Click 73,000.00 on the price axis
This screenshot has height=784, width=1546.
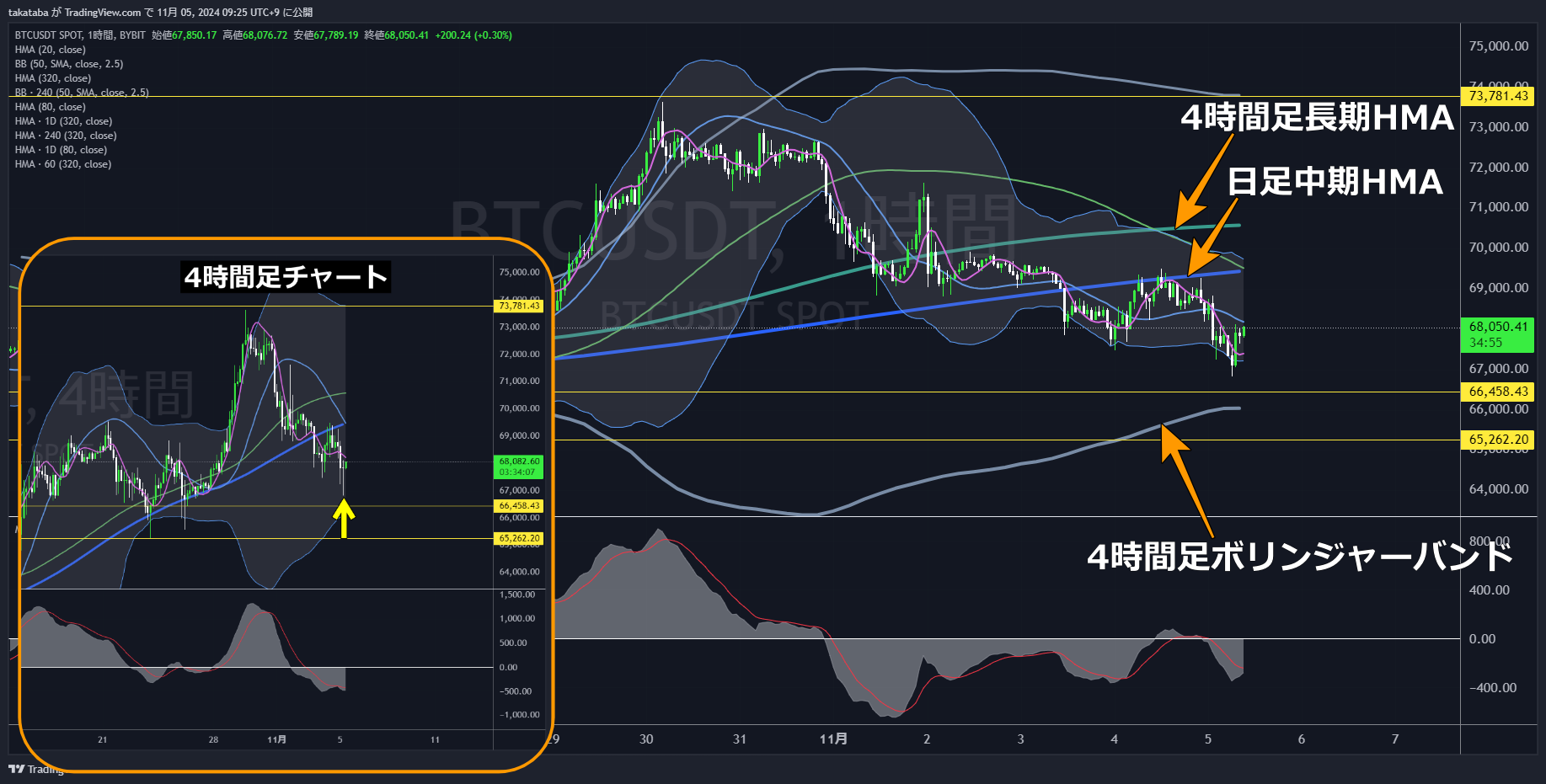click(1499, 127)
